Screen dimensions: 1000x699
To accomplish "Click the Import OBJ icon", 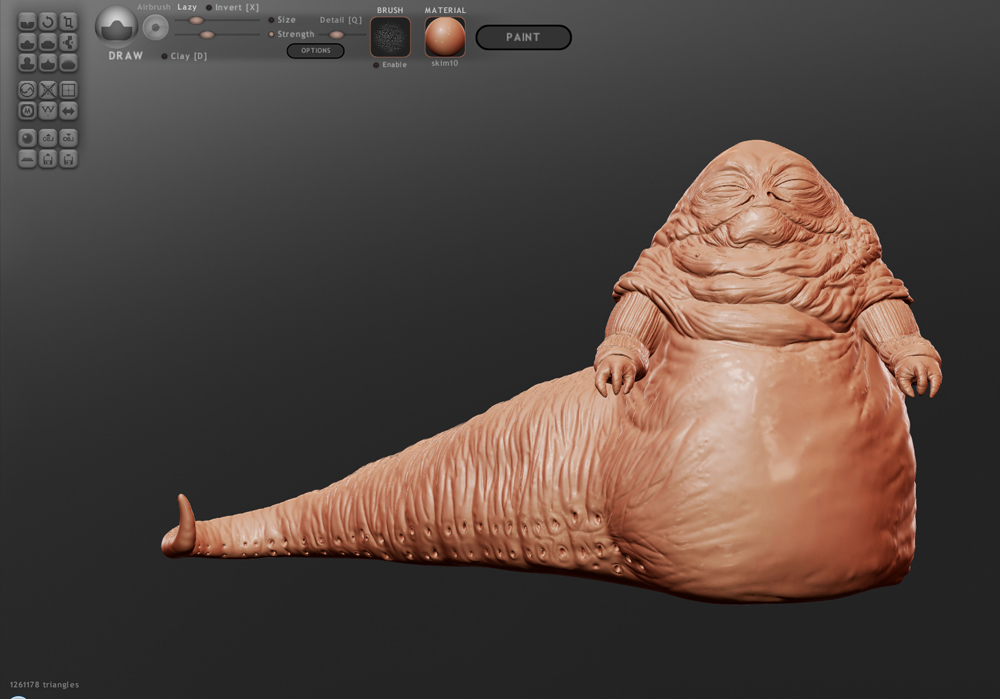I will pyautogui.click(x=48, y=138).
